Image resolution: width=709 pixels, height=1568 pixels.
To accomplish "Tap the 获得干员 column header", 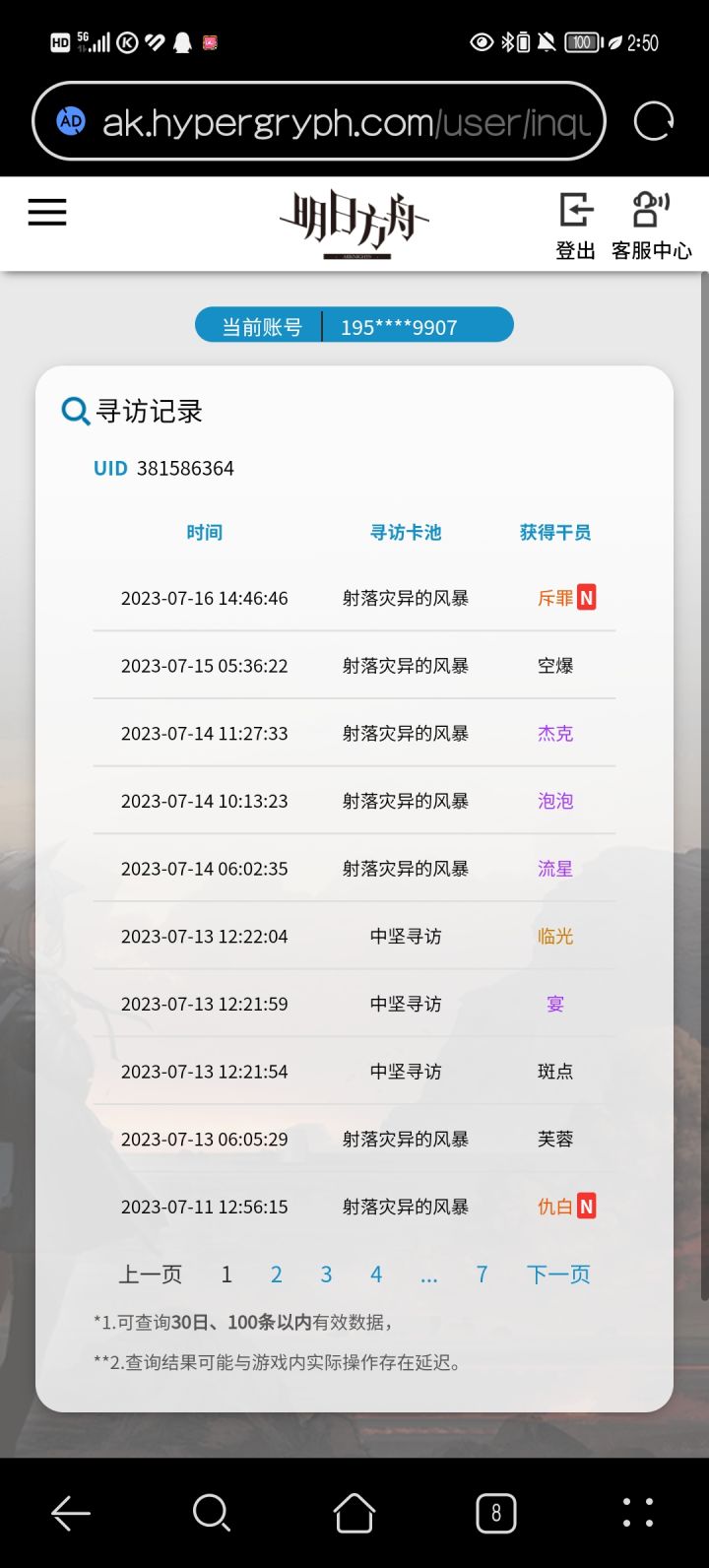I will tap(555, 533).
